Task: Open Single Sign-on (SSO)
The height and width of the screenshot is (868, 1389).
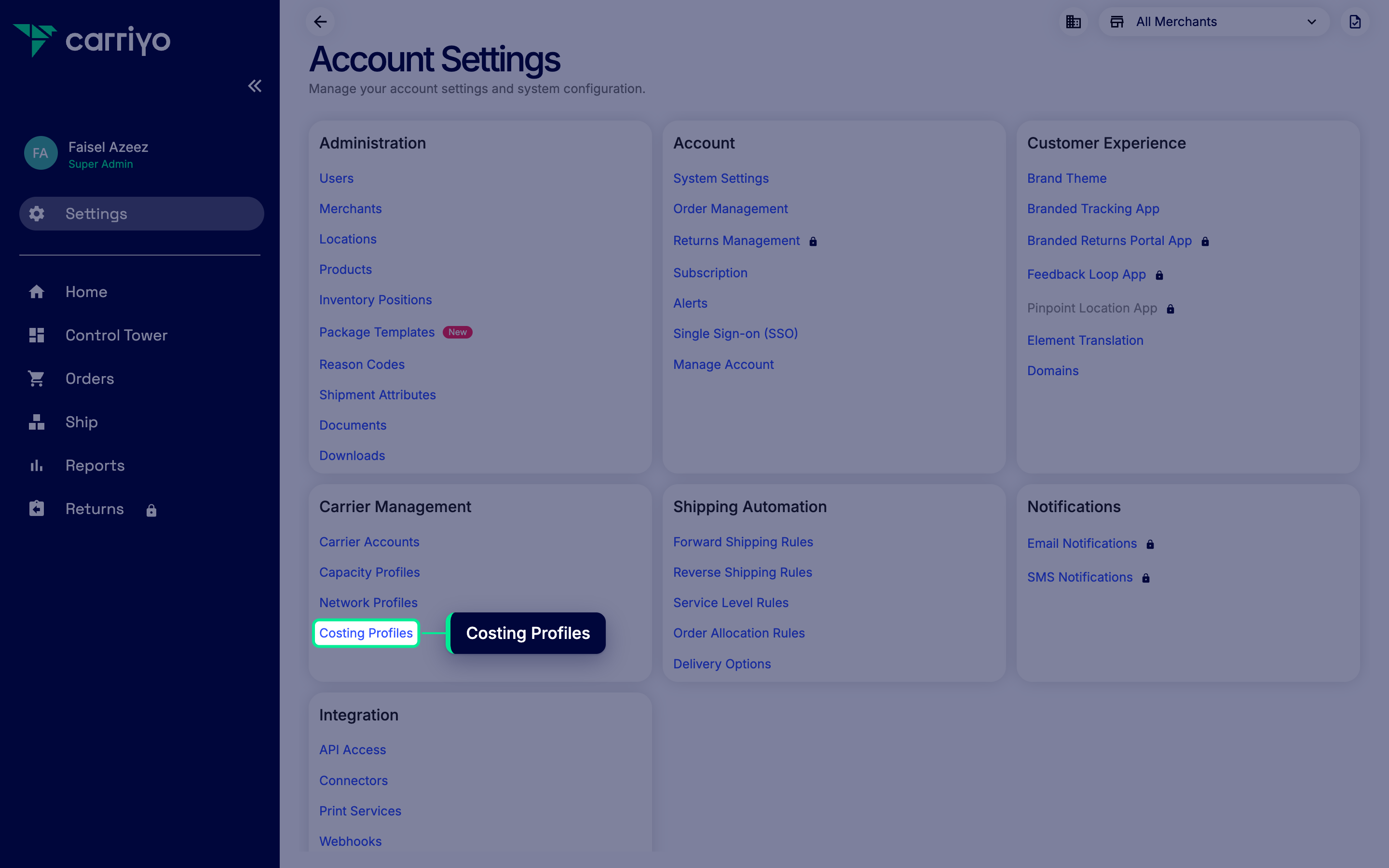Action: tap(735, 334)
